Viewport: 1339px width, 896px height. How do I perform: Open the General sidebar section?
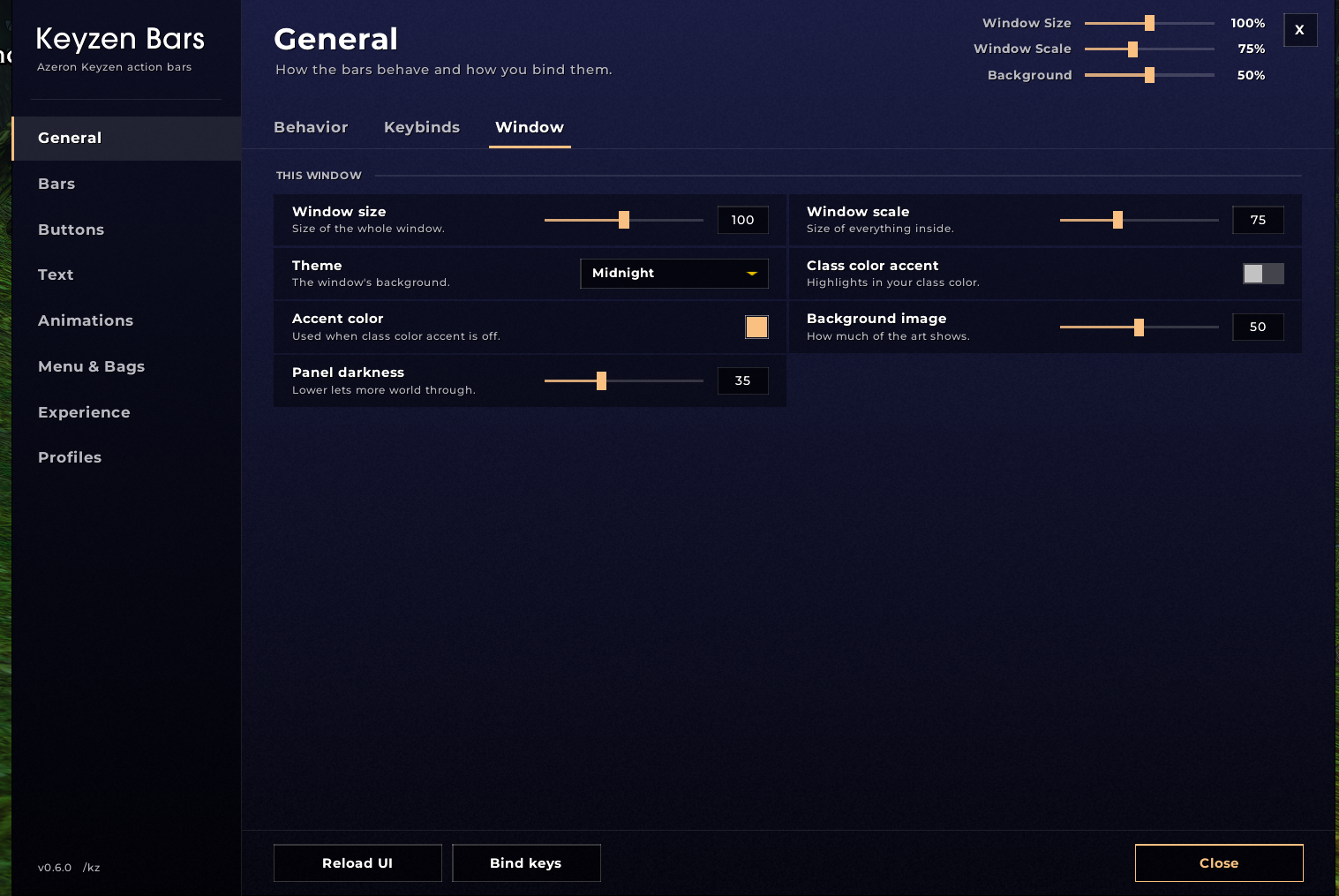126,139
